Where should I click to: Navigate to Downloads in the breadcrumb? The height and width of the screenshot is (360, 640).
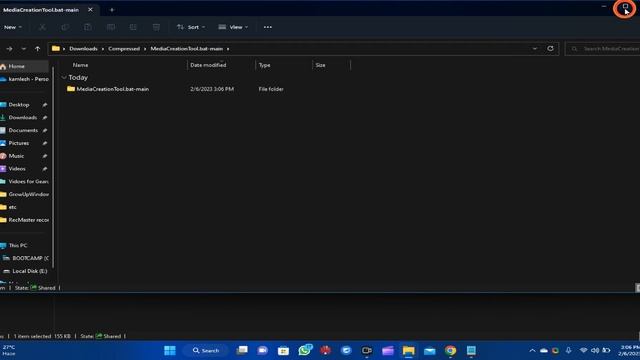point(83,49)
